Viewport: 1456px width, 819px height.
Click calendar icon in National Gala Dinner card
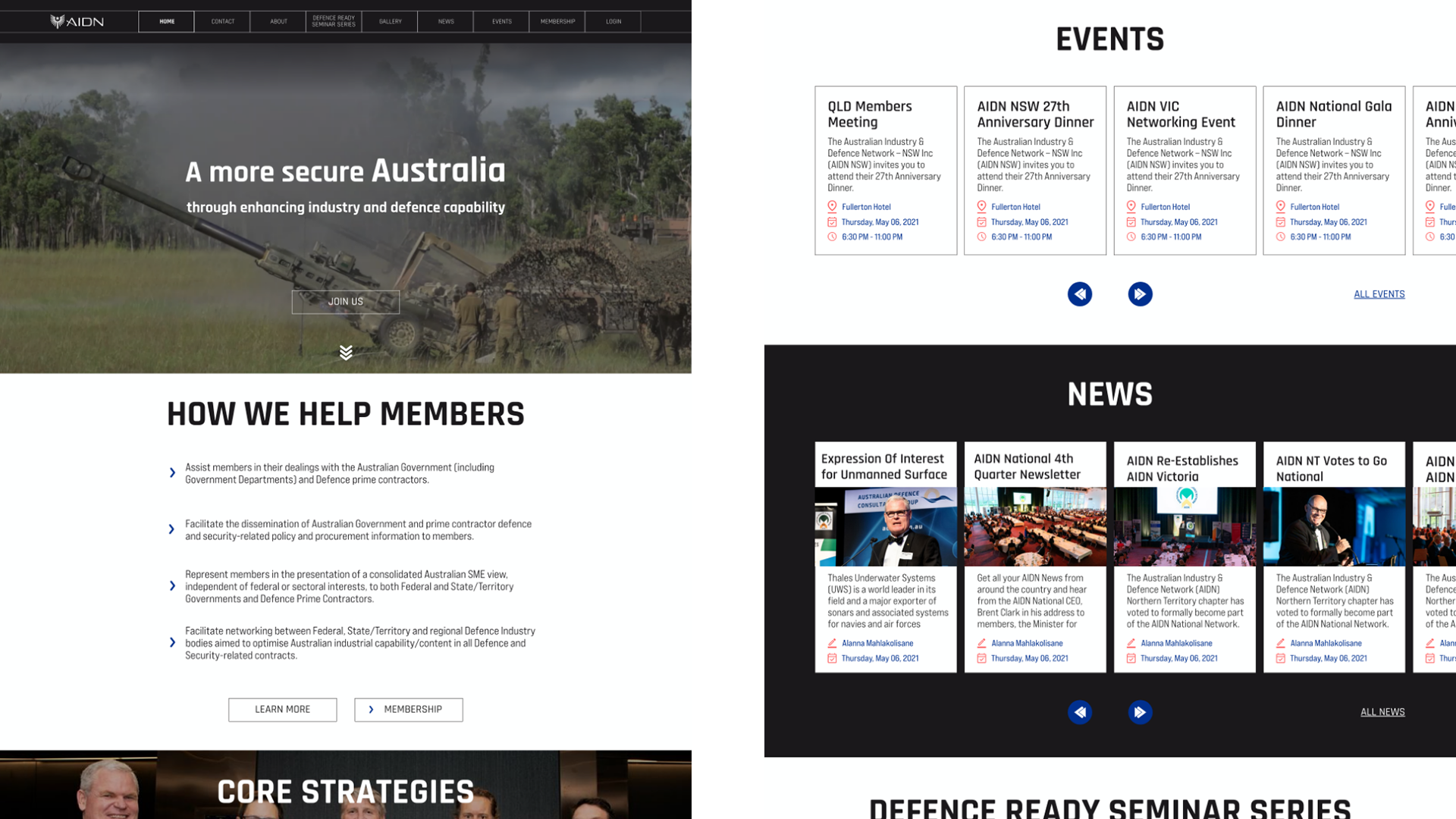[x=1280, y=222]
